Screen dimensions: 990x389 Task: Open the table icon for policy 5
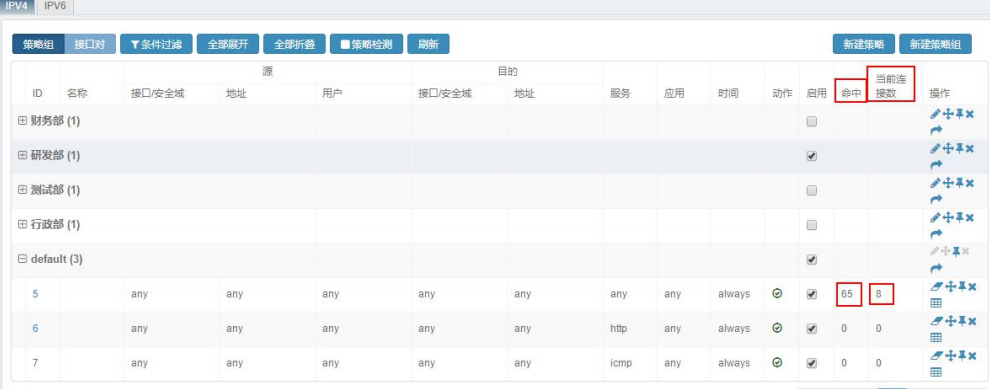pyautogui.click(x=936, y=303)
